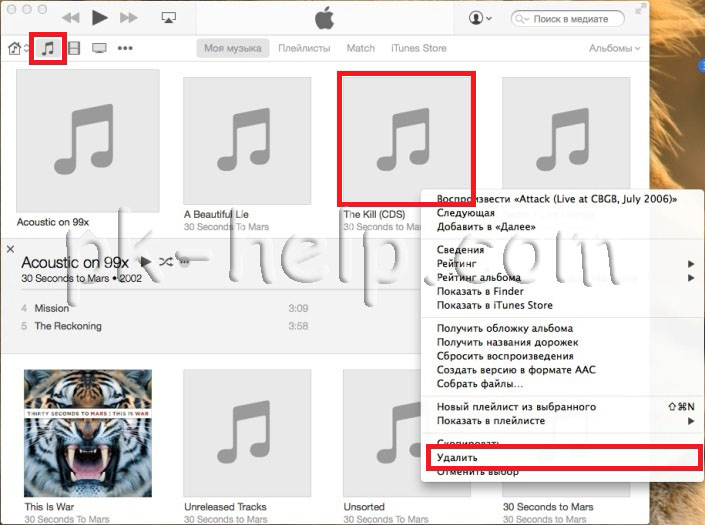This screenshot has width=705, height=525.
Task: Choose Новый плейлист из выбранного
Action: 562,407
